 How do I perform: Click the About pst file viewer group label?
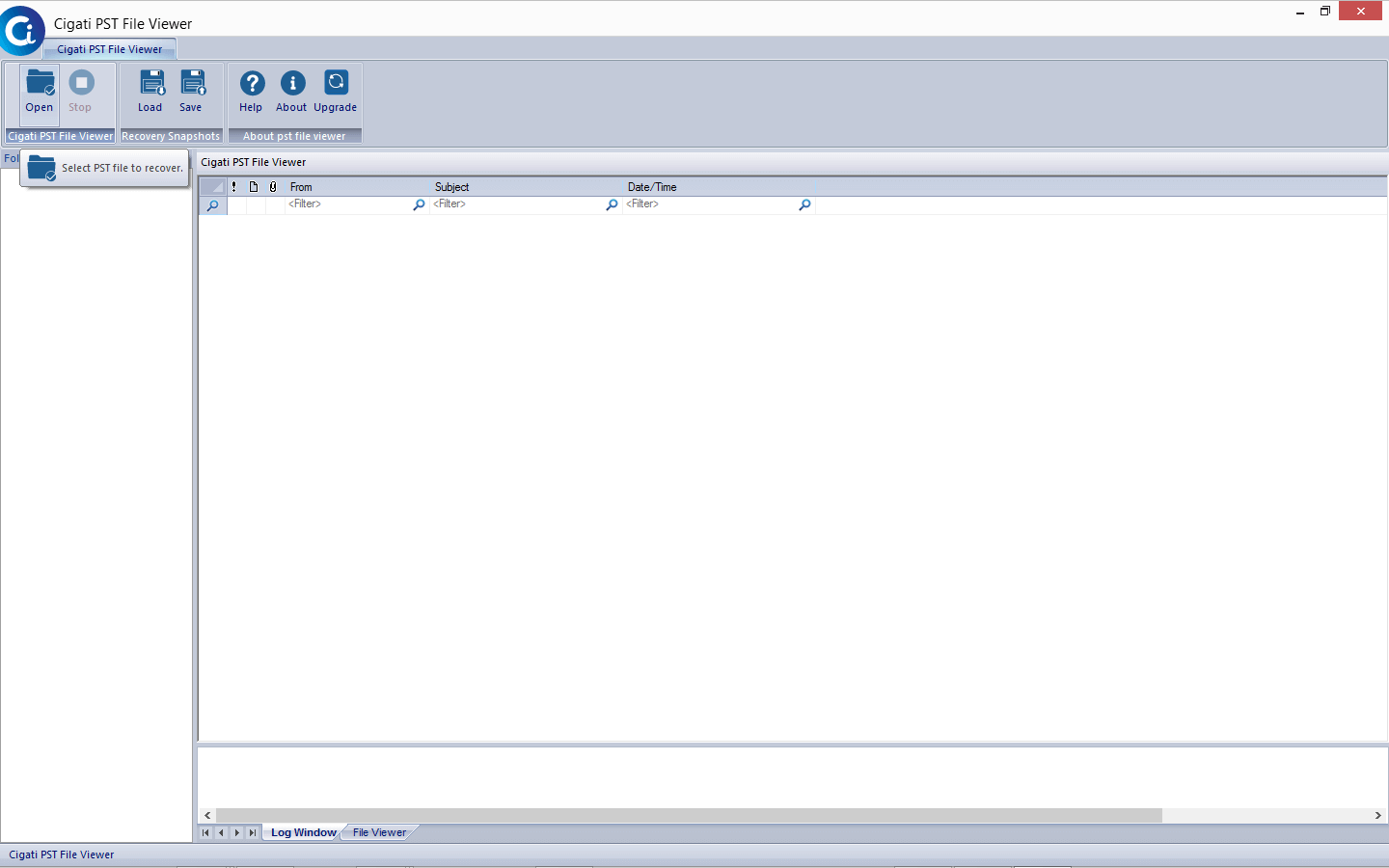[x=294, y=136]
